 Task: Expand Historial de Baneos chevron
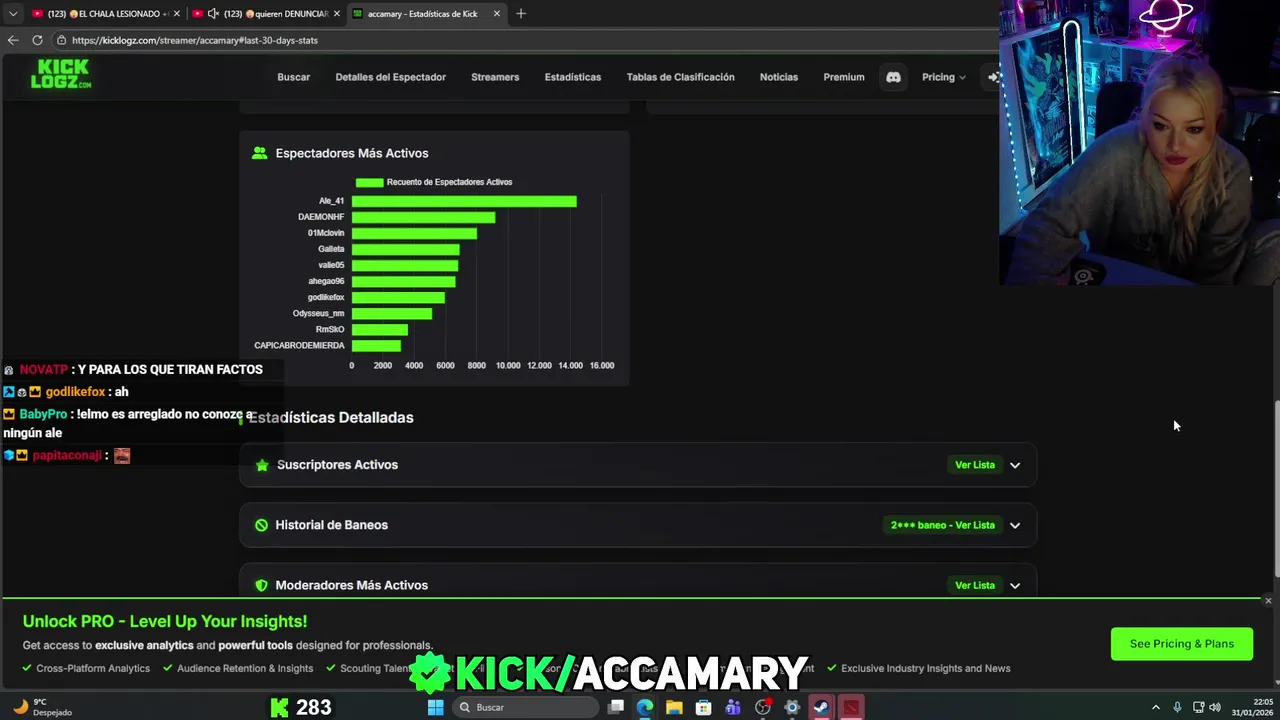coord(1015,525)
